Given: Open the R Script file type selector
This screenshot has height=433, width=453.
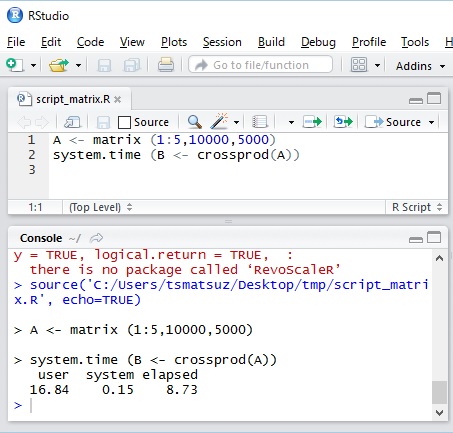Looking at the screenshot, I should click(x=417, y=207).
